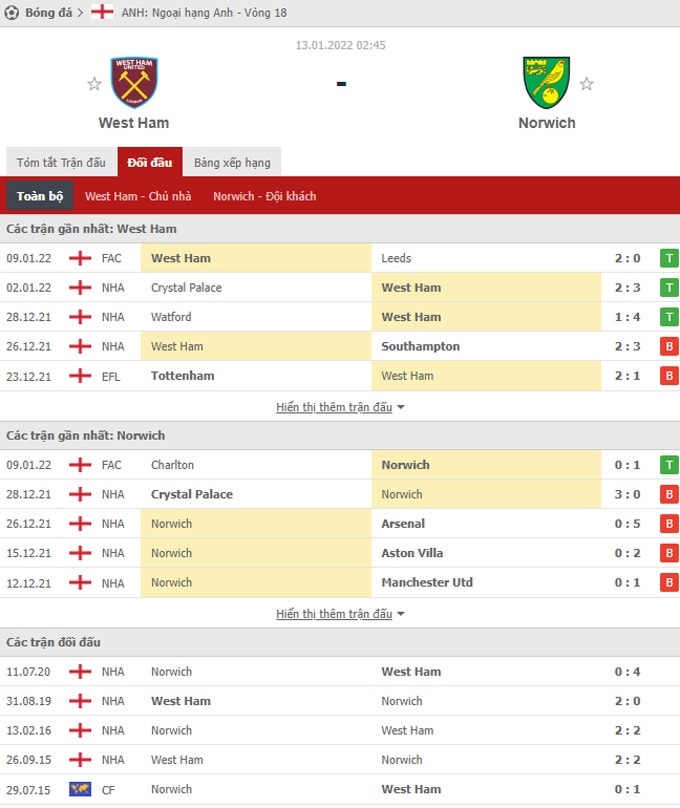Viewport: 680px width, 808px height.
Task: Click the West Ham United crest
Action: coord(134,82)
